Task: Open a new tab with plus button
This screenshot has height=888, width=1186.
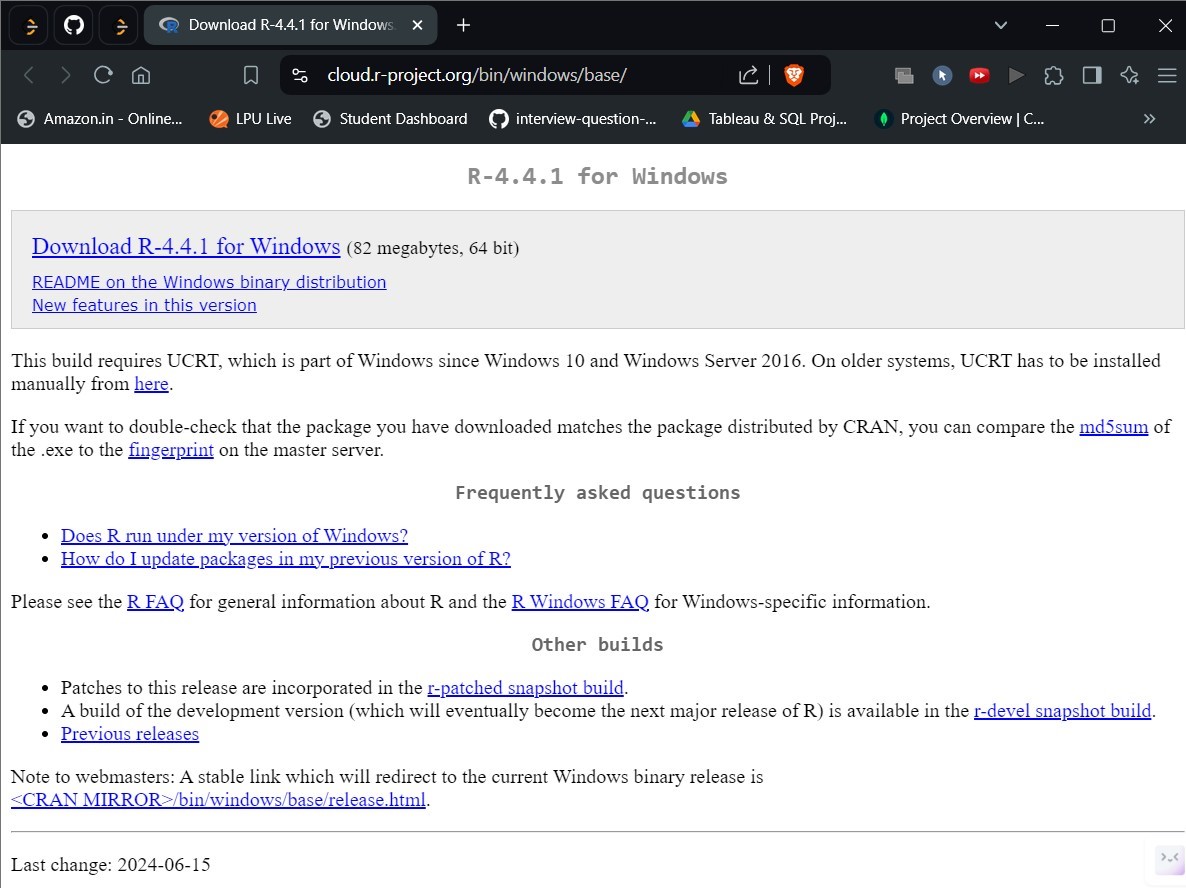Action: pyautogui.click(x=464, y=25)
